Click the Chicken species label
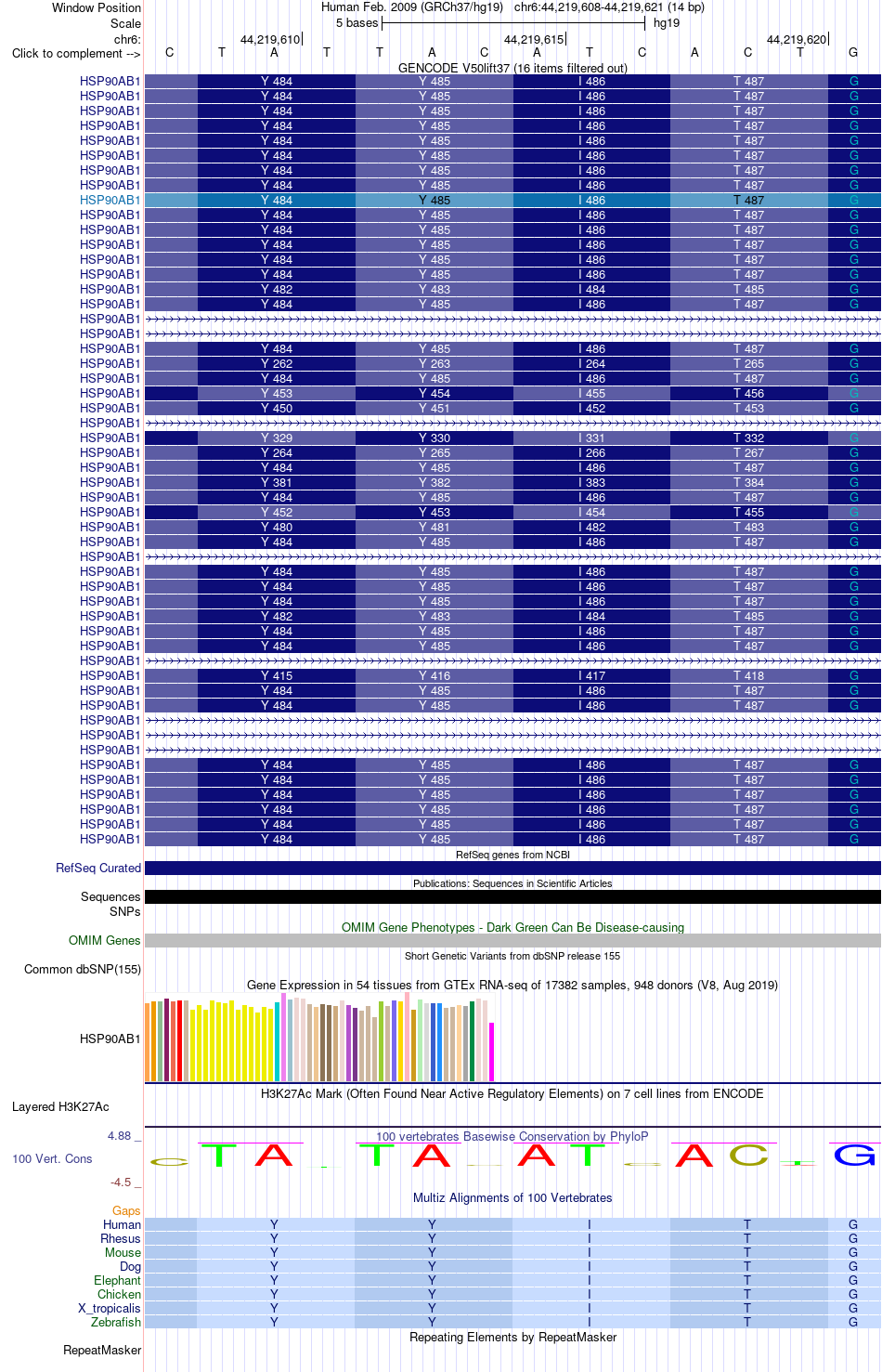Screen dimensions: 882x1372 (119, 1294)
